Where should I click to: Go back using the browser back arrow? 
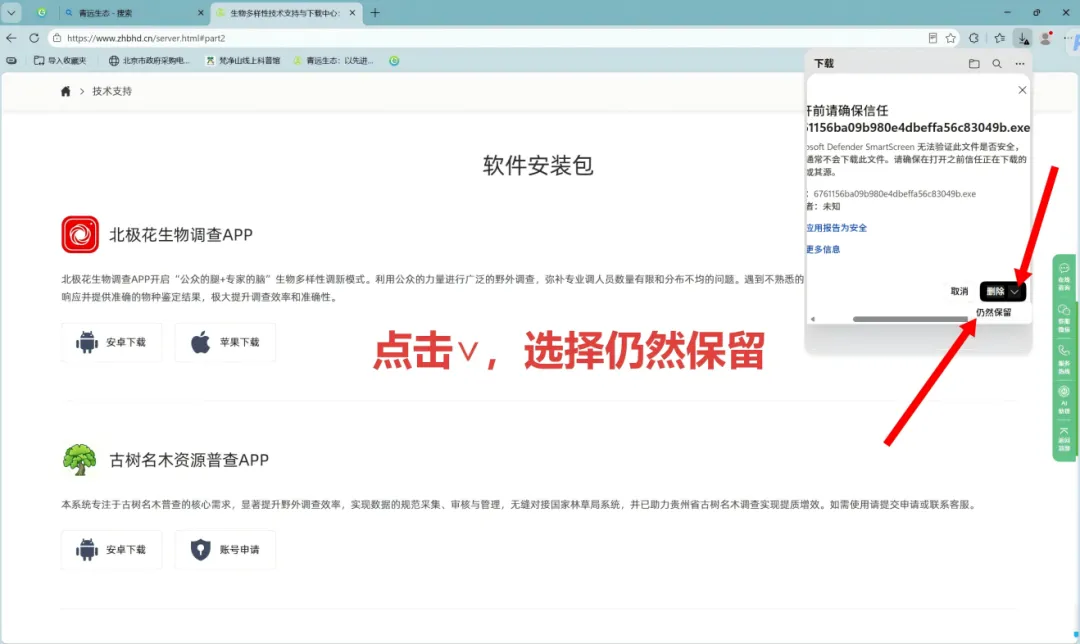(x=11, y=38)
